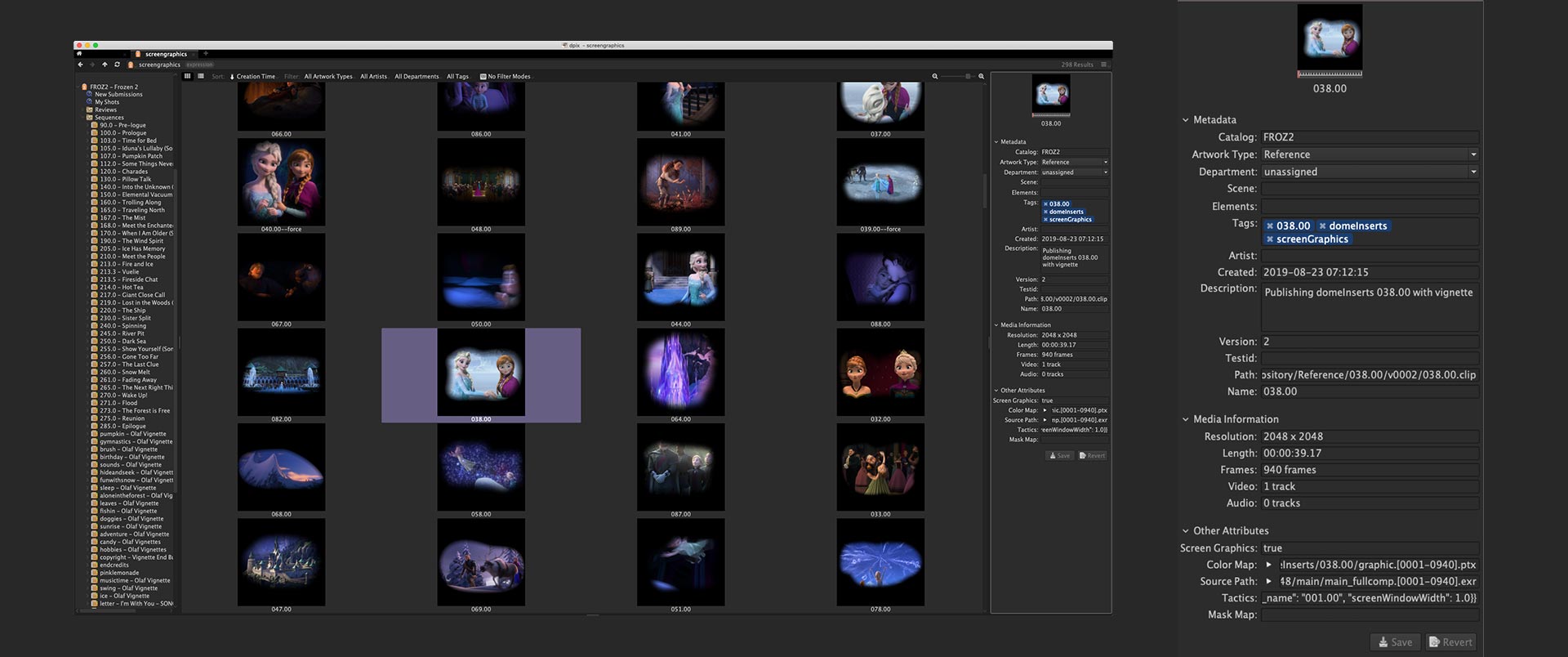Screen dimensions: 1568x657
Task: Remove screenGraphics tag in enlarged inset
Action: [1270, 239]
